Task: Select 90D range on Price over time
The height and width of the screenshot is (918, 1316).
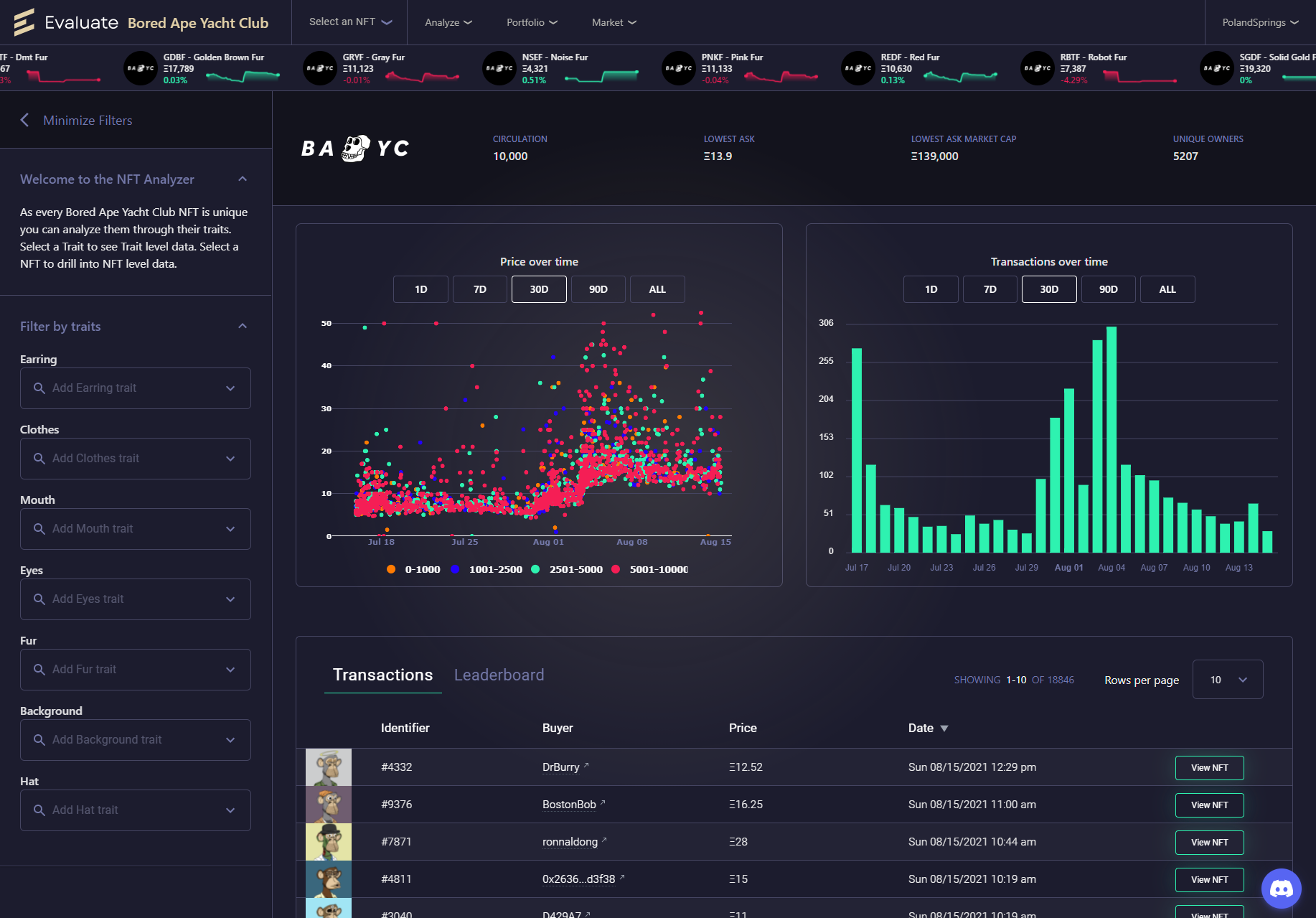Action: 598,289
